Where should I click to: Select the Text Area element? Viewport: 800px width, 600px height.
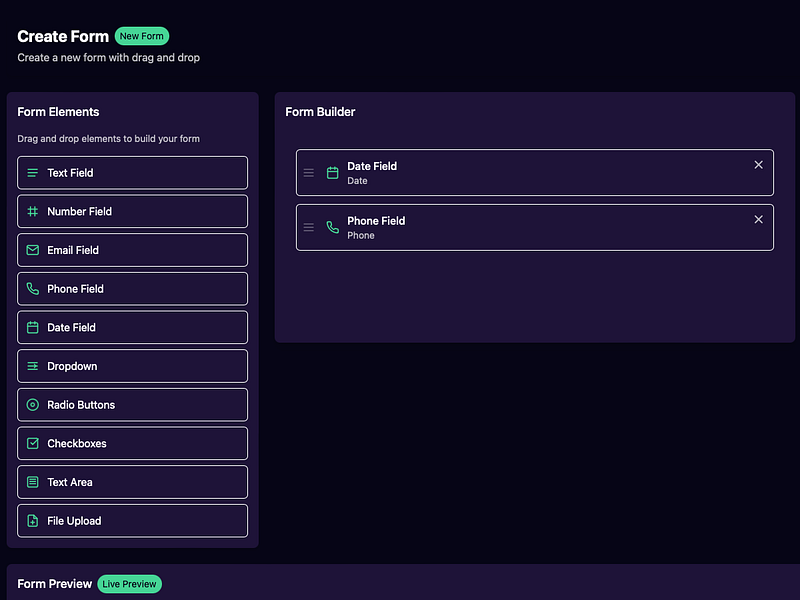click(x=133, y=482)
